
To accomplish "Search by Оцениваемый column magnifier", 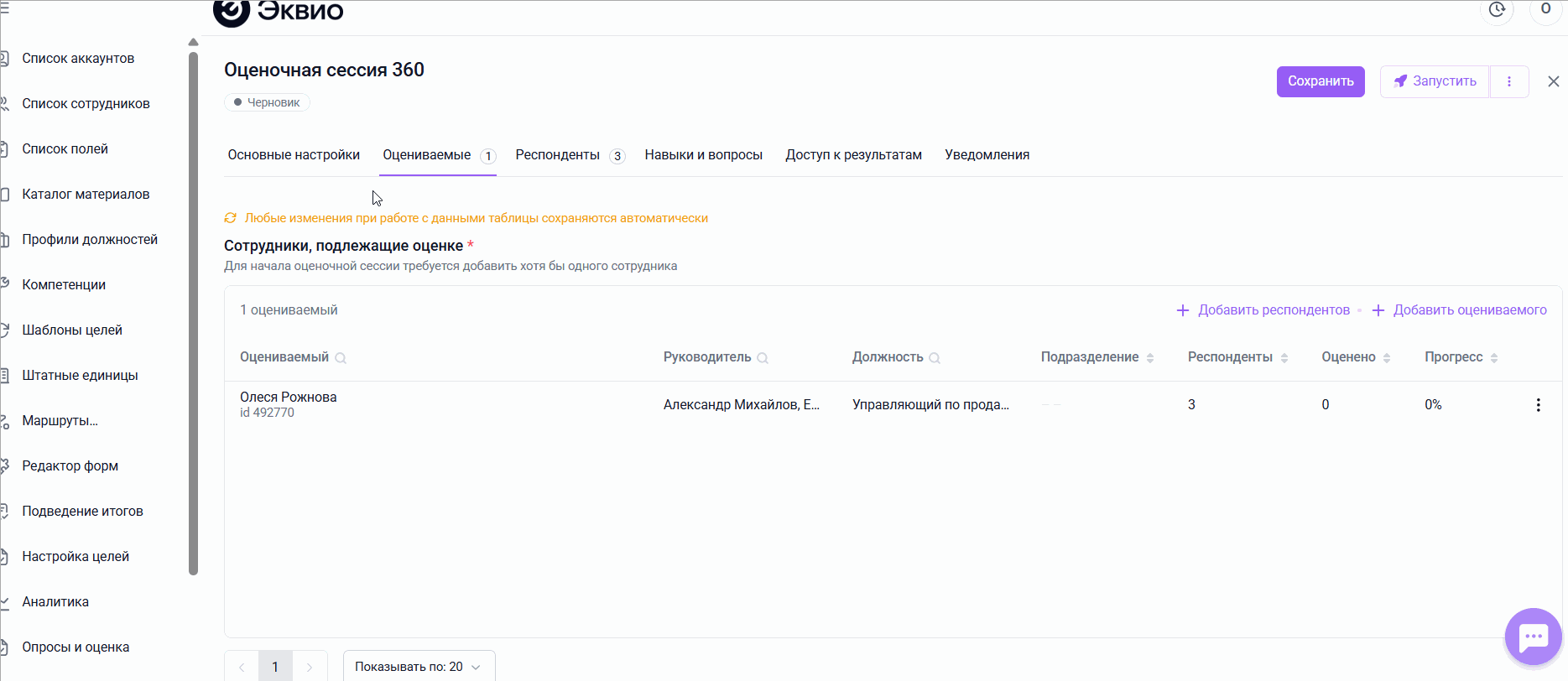I will pyautogui.click(x=341, y=358).
